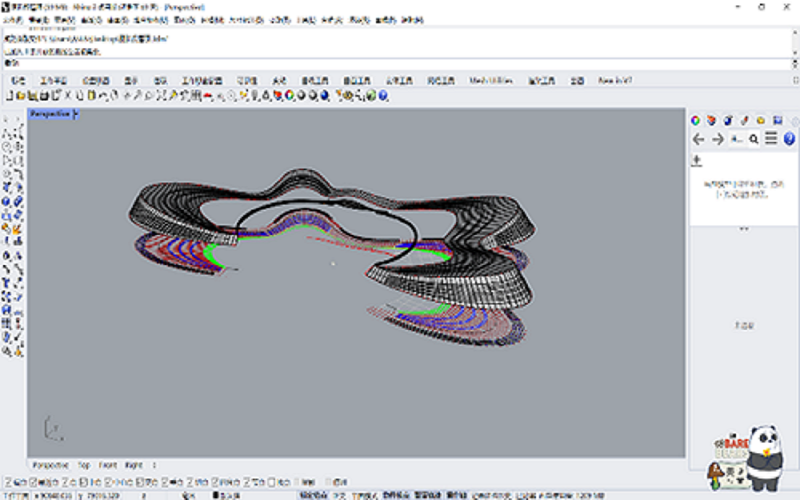Toggle the first (End) osnap checkbox
The image size is (800, 500).
8,482
